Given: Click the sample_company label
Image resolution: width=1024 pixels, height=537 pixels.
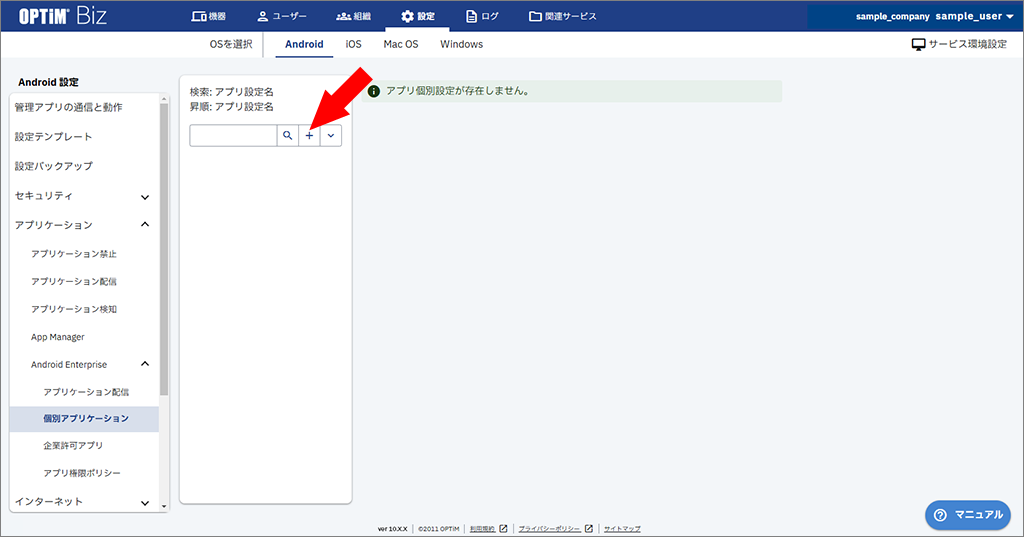Looking at the screenshot, I should tap(893, 16).
